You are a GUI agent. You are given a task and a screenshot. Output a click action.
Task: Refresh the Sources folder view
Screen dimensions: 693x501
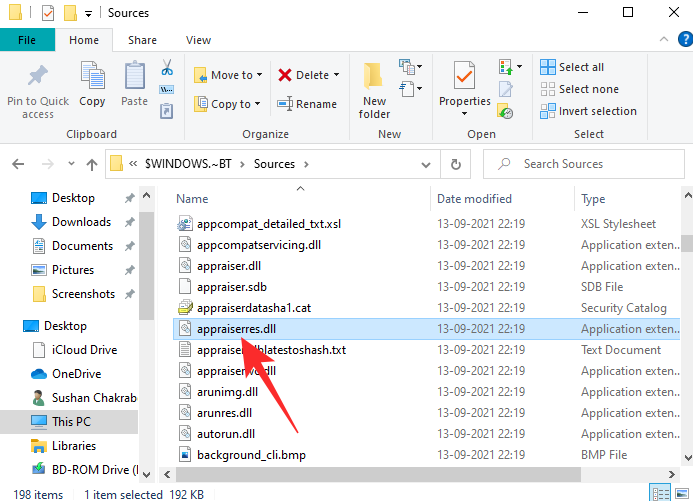(456, 163)
